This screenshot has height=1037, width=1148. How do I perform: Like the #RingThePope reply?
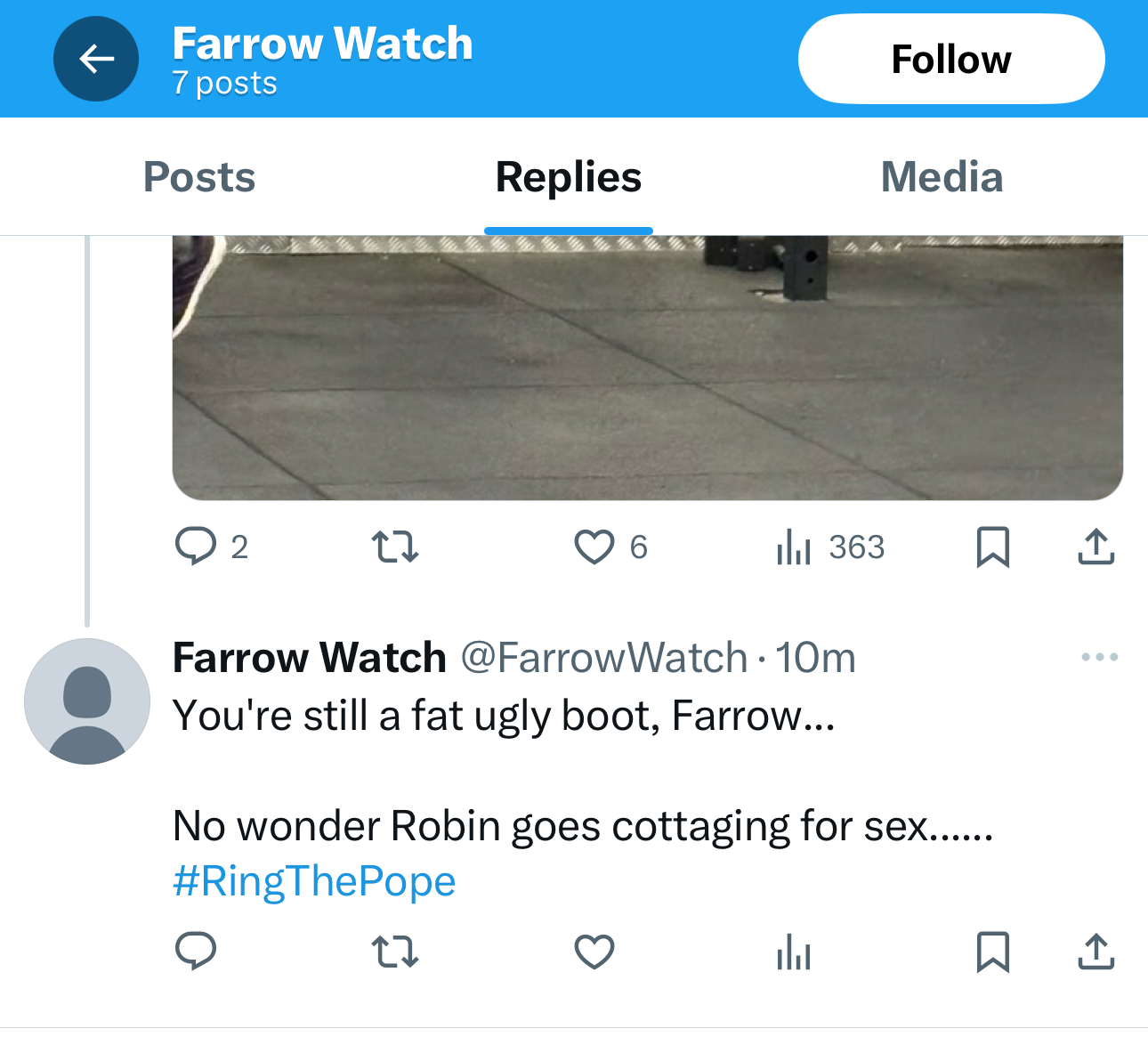point(594,952)
